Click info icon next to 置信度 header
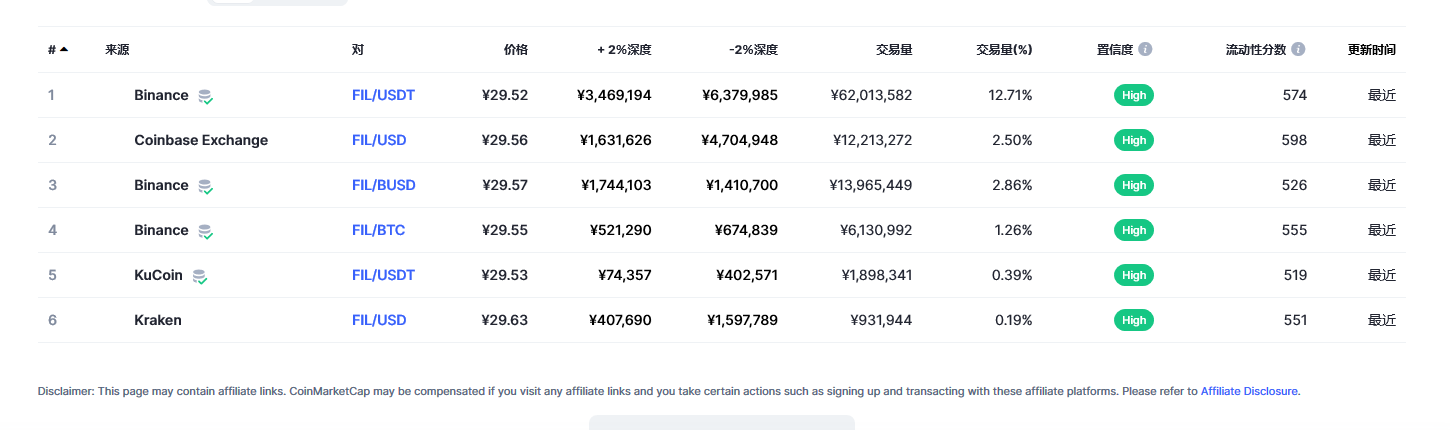1450x430 pixels. (x=1145, y=49)
